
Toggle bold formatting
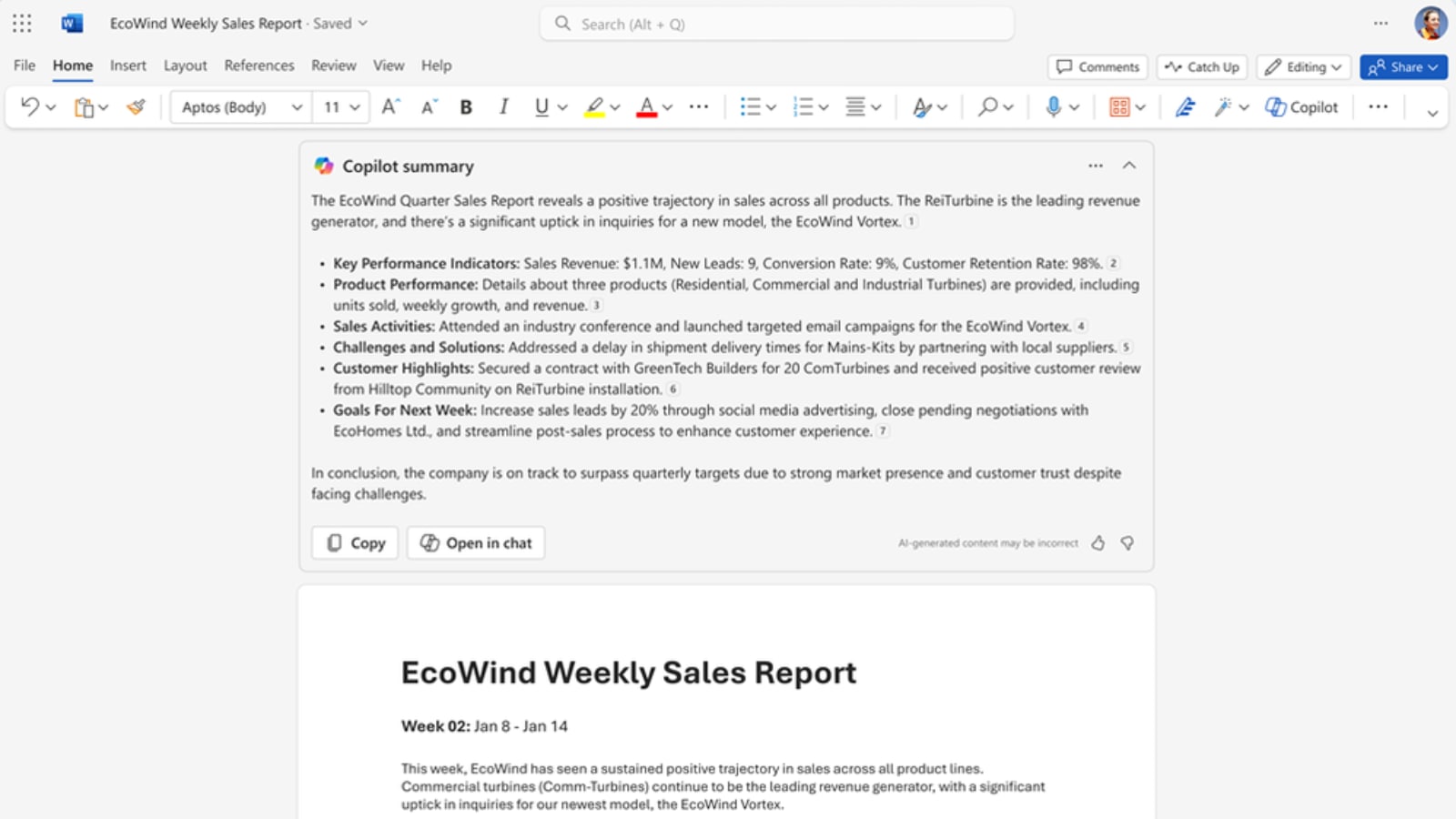pos(465,106)
